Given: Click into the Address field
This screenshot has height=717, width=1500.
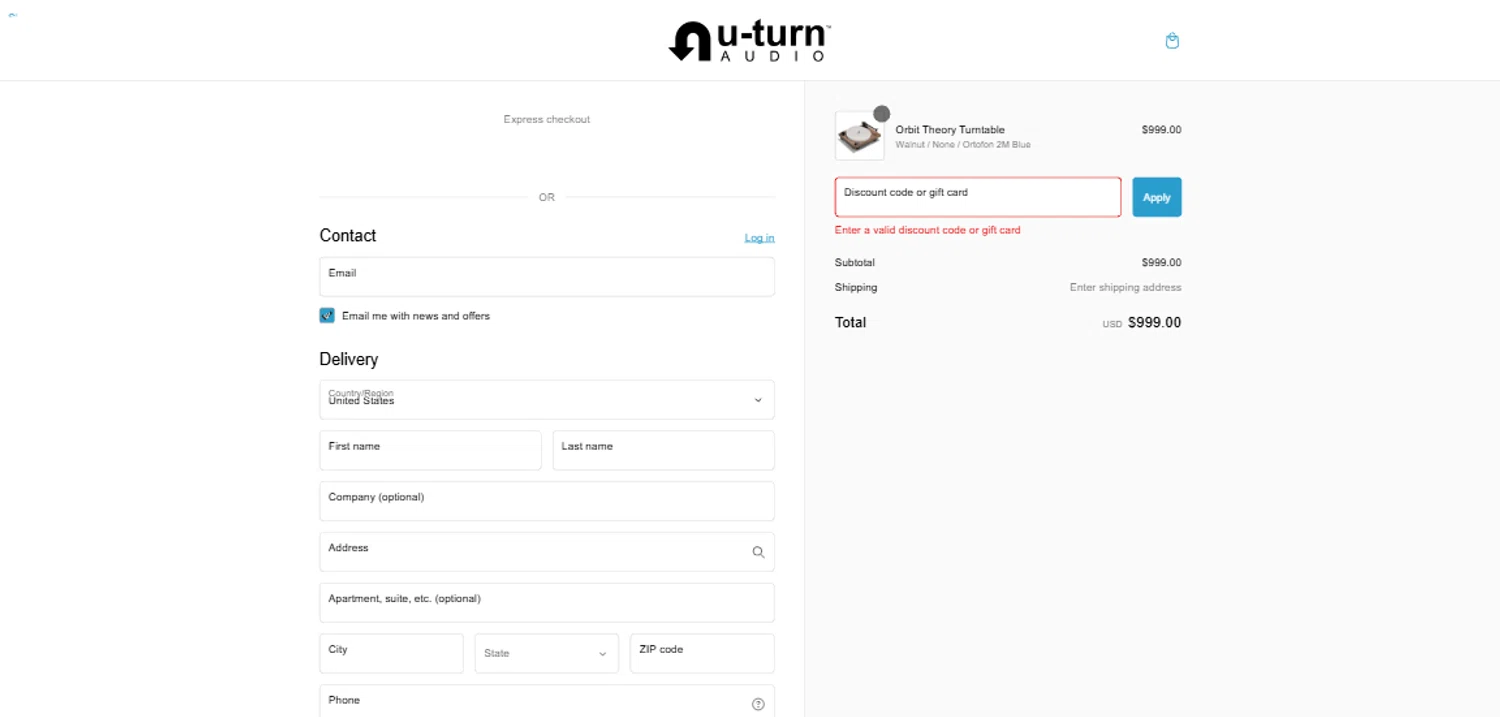Looking at the screenshot, I should coord(547,552).
